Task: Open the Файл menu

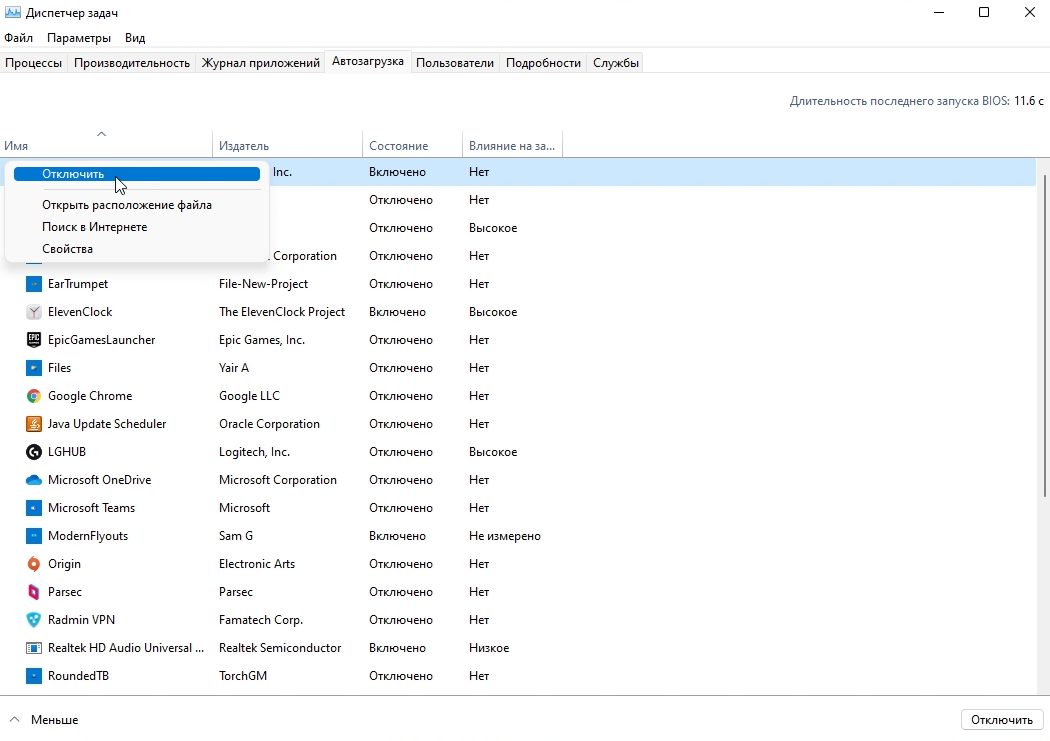Action: coord(19,38)
